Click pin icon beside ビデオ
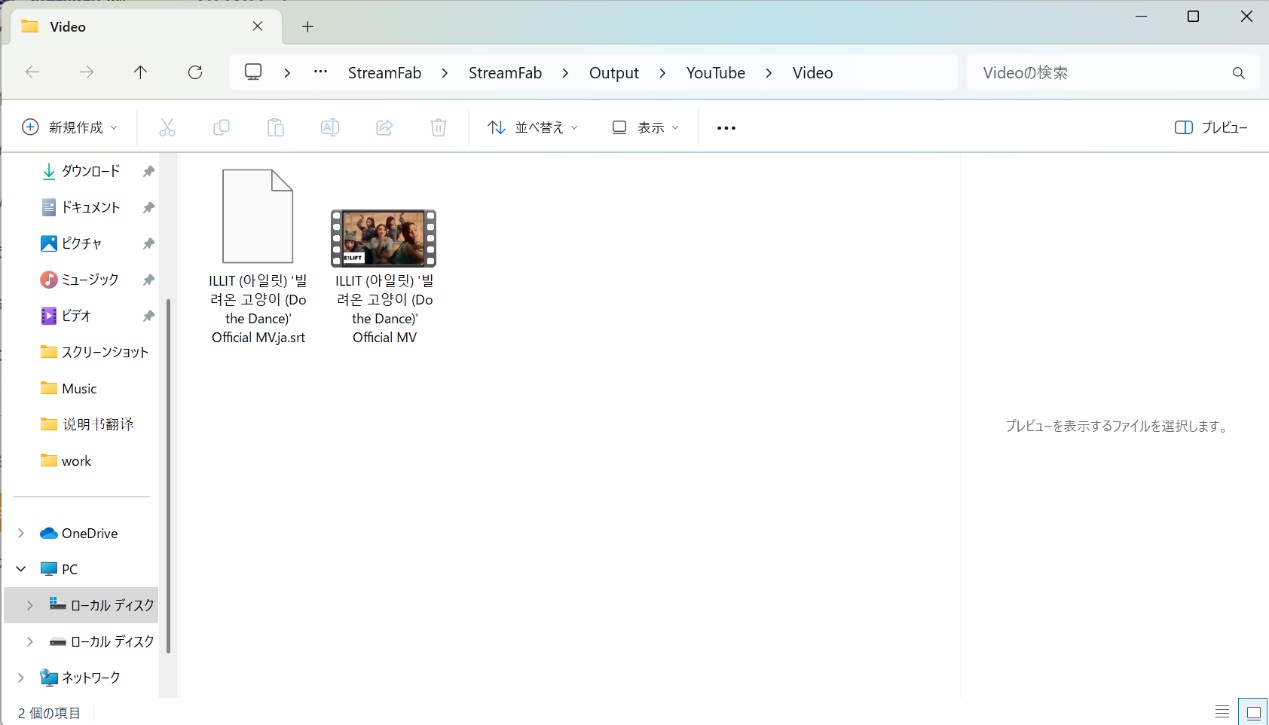The height and width of the screenshot is (725, 1269). (148, 315)
